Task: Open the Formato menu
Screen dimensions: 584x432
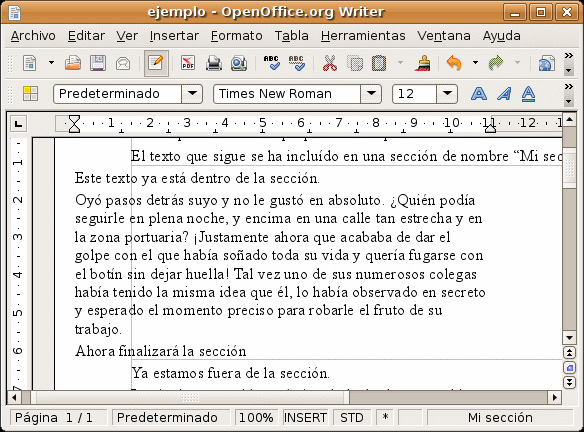Action: (x=237, y=36)
